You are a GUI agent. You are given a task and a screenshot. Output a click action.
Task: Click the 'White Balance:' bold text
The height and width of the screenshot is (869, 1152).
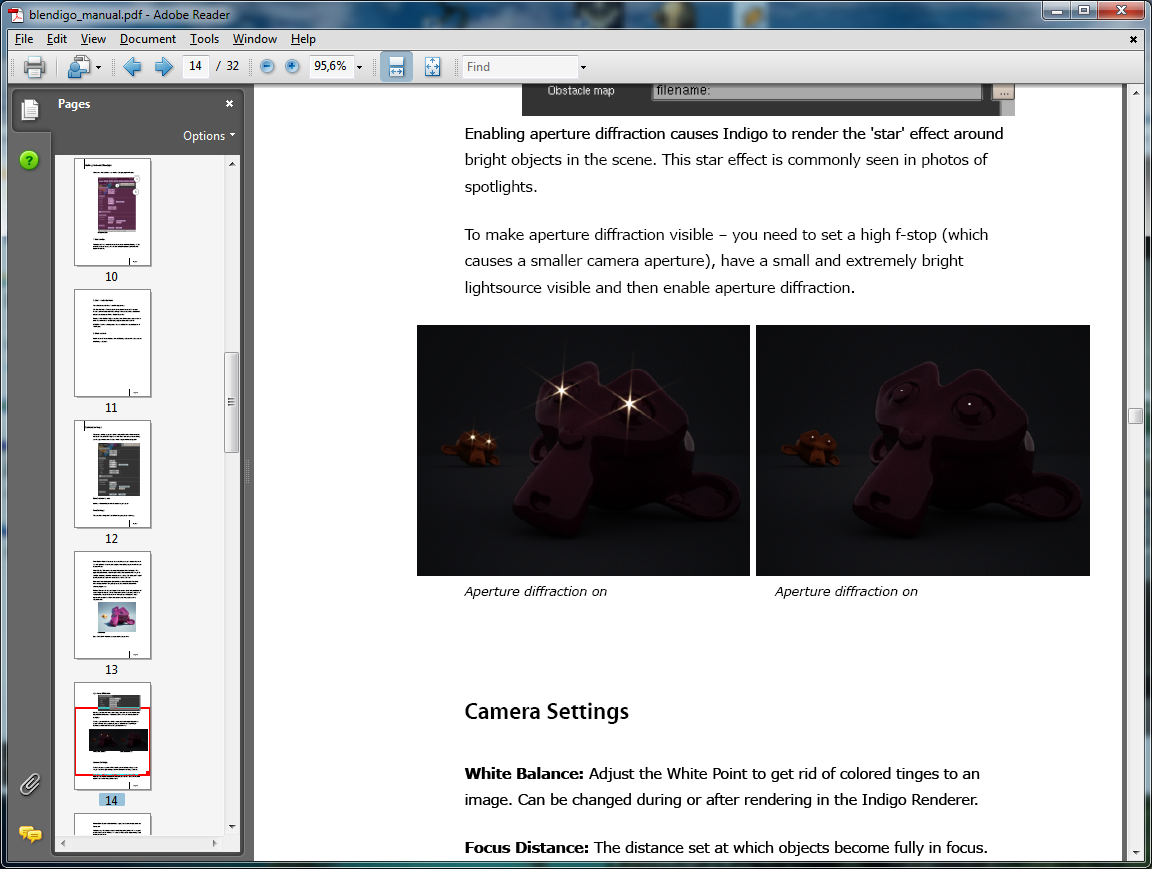(x=524, y=774)
